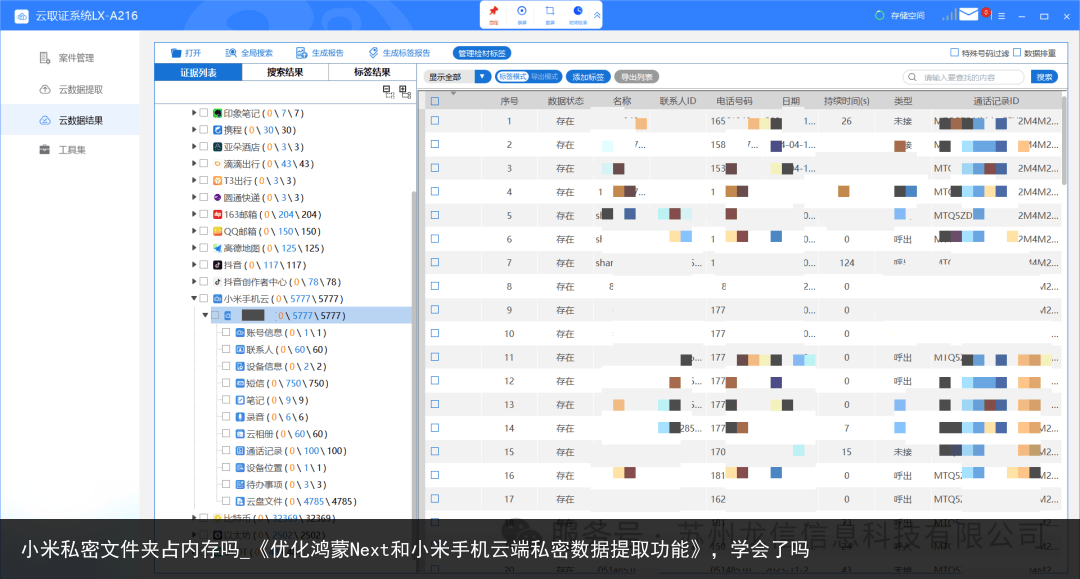The image size is (1080, 579).
Task: Check the 圆通快递 checkbox
Action: point(204,197)
